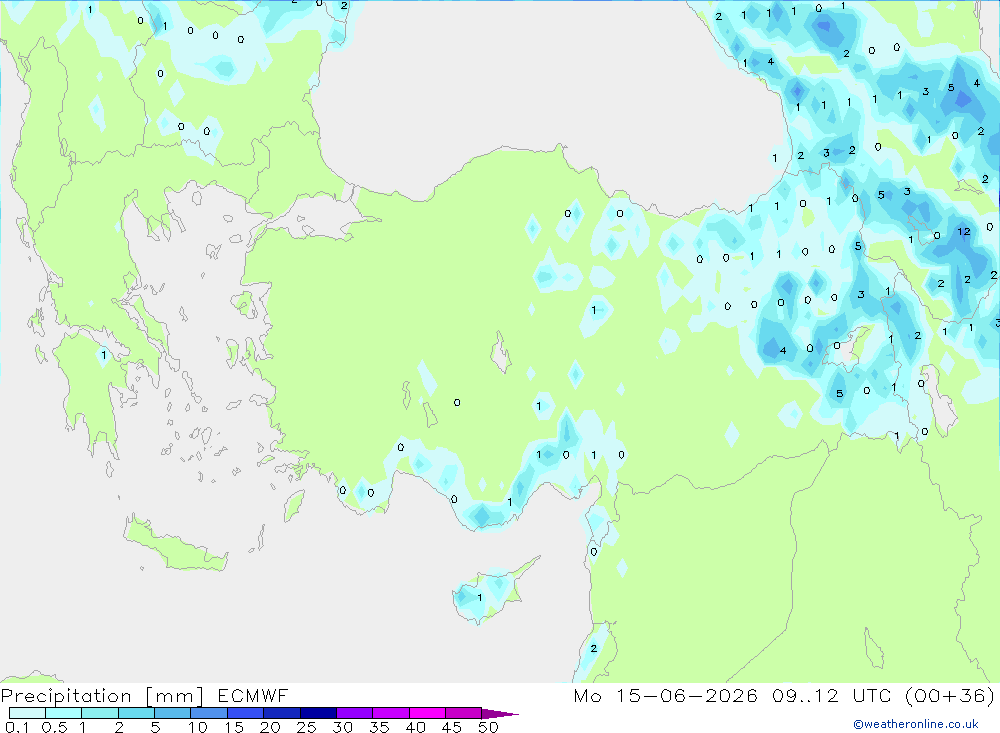1000x733 pixels.
Task: Pick the 30–35 mm purple legend swatch
Action: click(x=354, y=713)
